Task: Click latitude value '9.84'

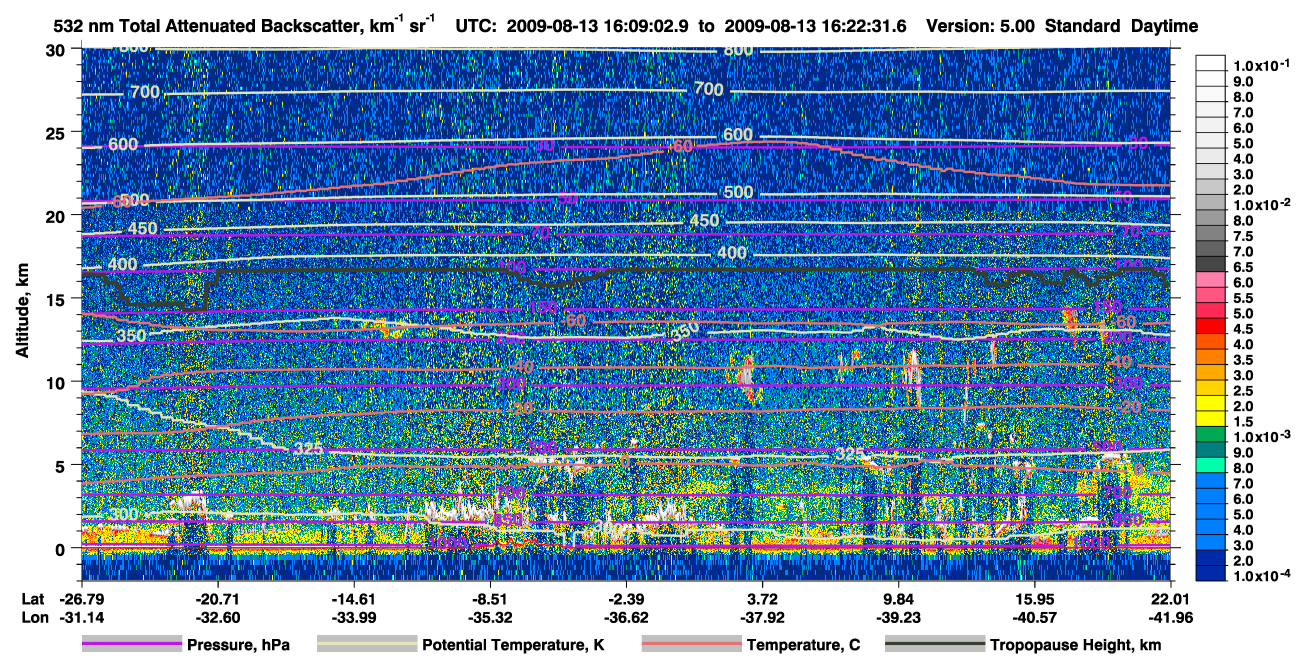Action: point(899,598)
